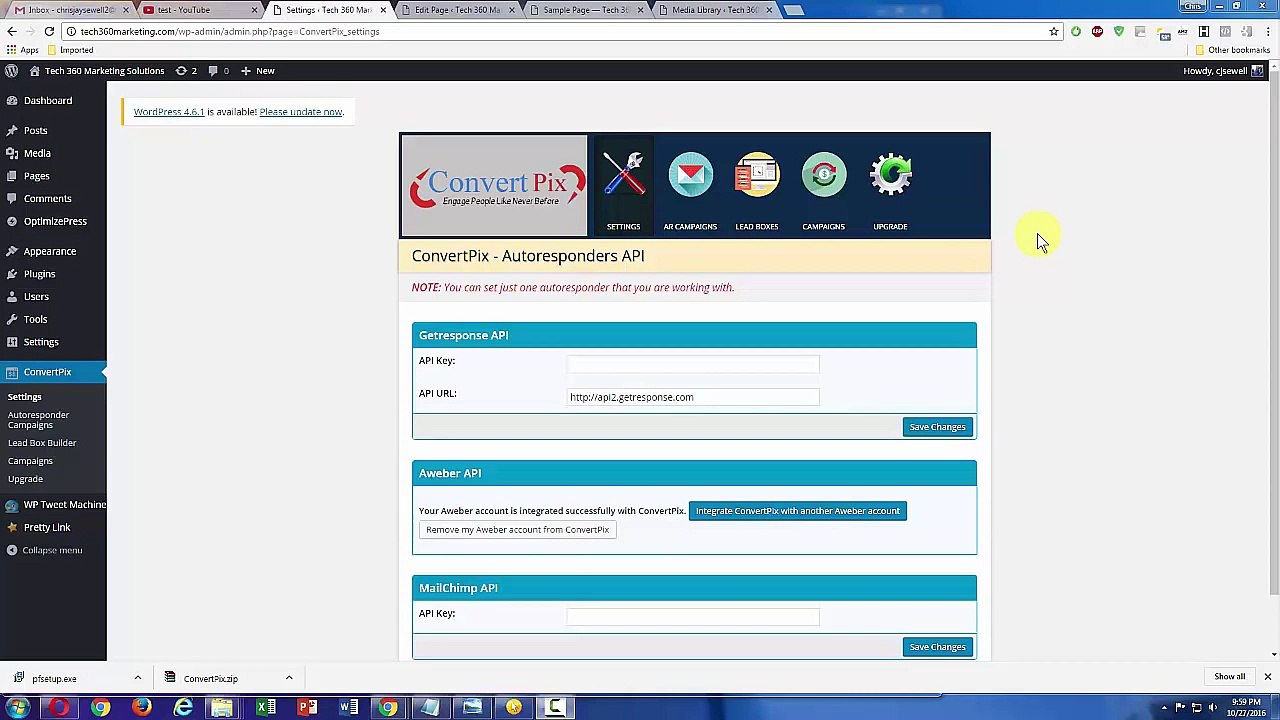The width and height of the screenshot is (1280, 720).
Task: Click Remove my Aweber account from ConvertPix
Action: coord(517,530)
